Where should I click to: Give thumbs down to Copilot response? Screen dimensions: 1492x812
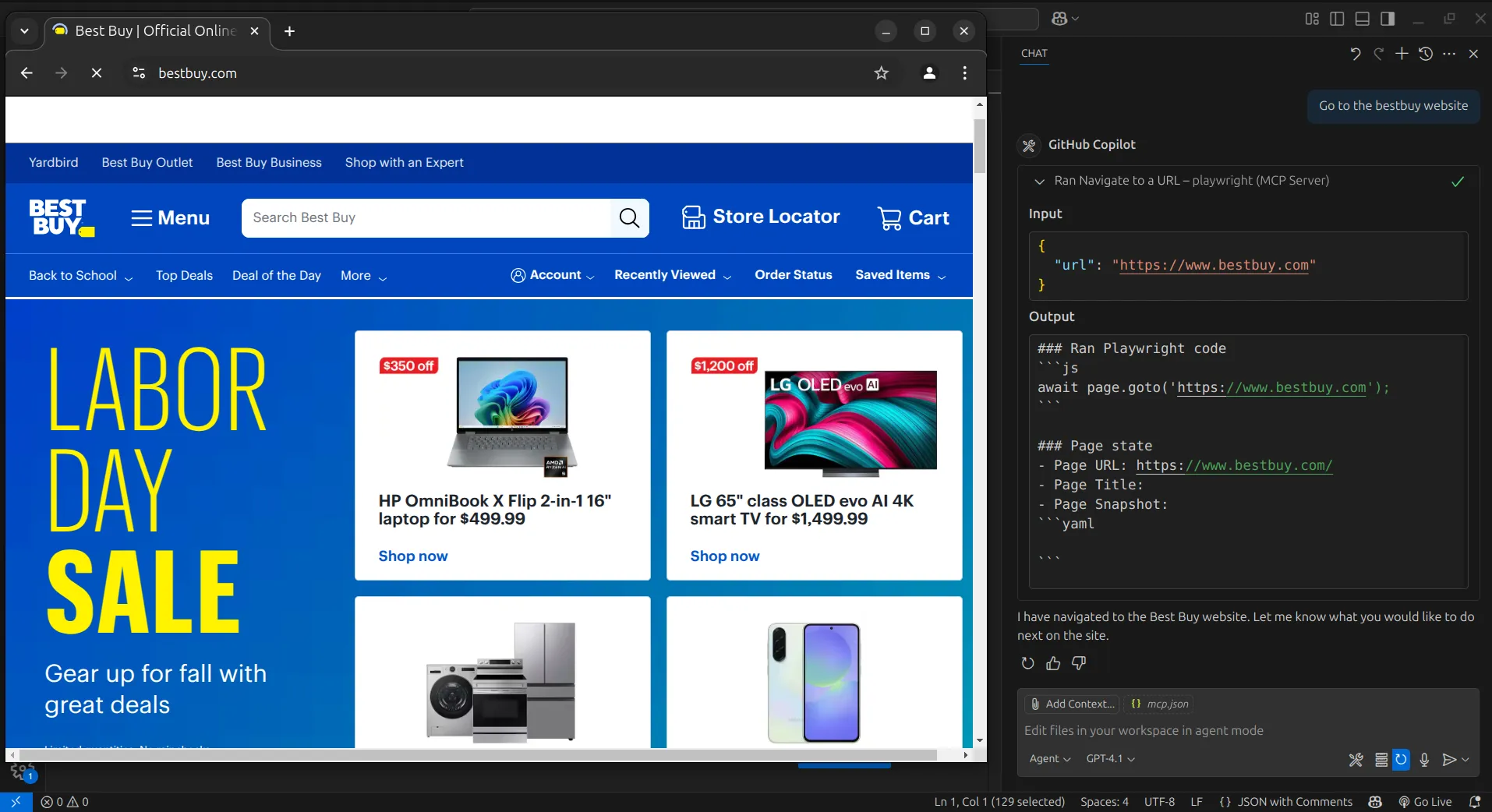1079,663
